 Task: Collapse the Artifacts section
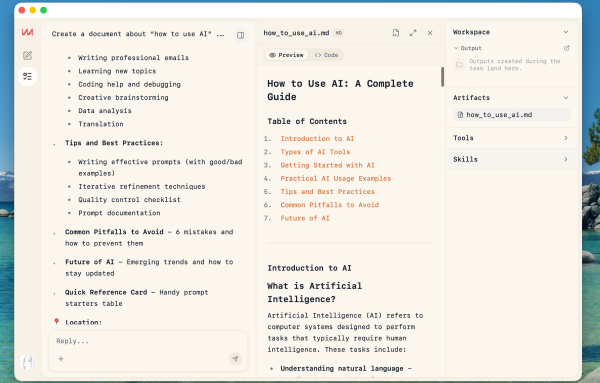coord(566,98)
